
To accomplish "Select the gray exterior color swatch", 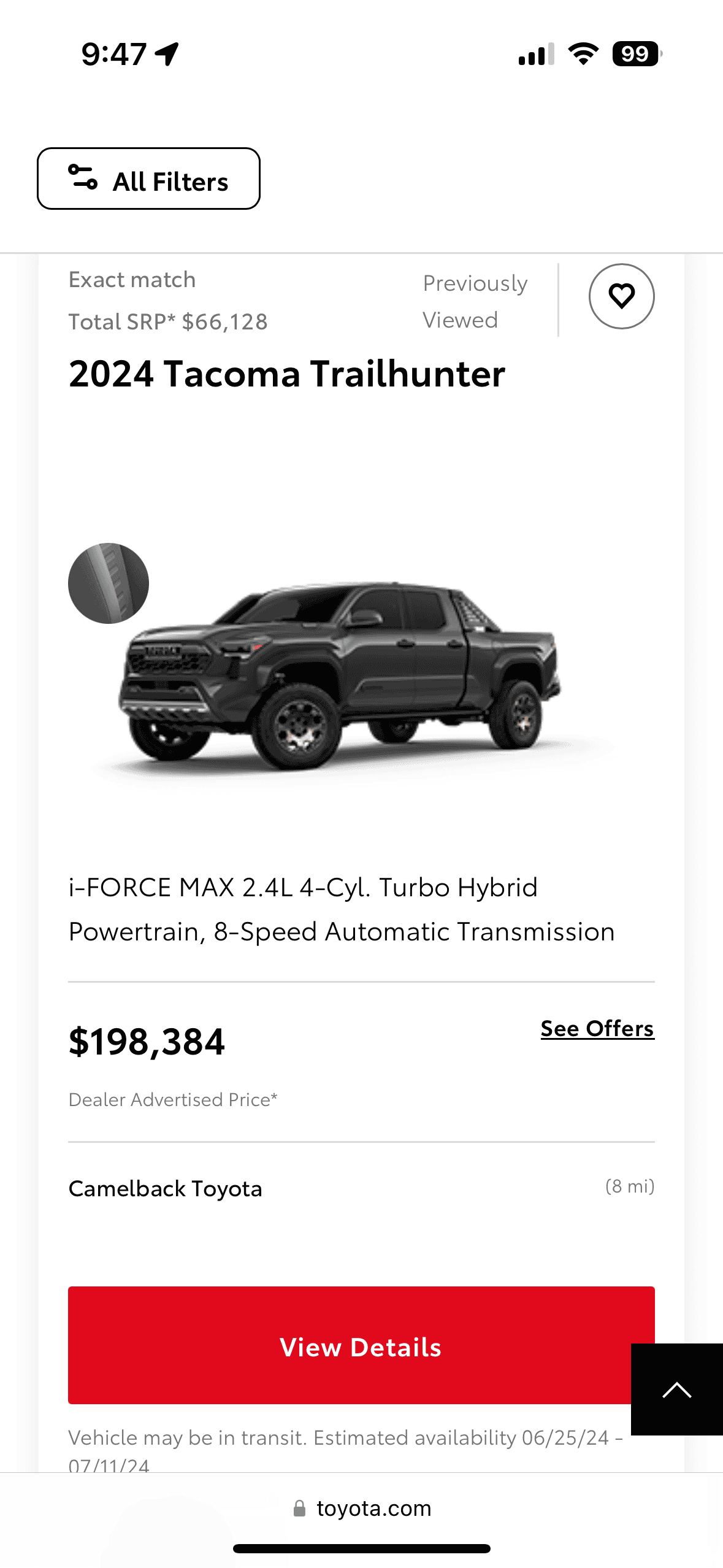I will [109, 583].
